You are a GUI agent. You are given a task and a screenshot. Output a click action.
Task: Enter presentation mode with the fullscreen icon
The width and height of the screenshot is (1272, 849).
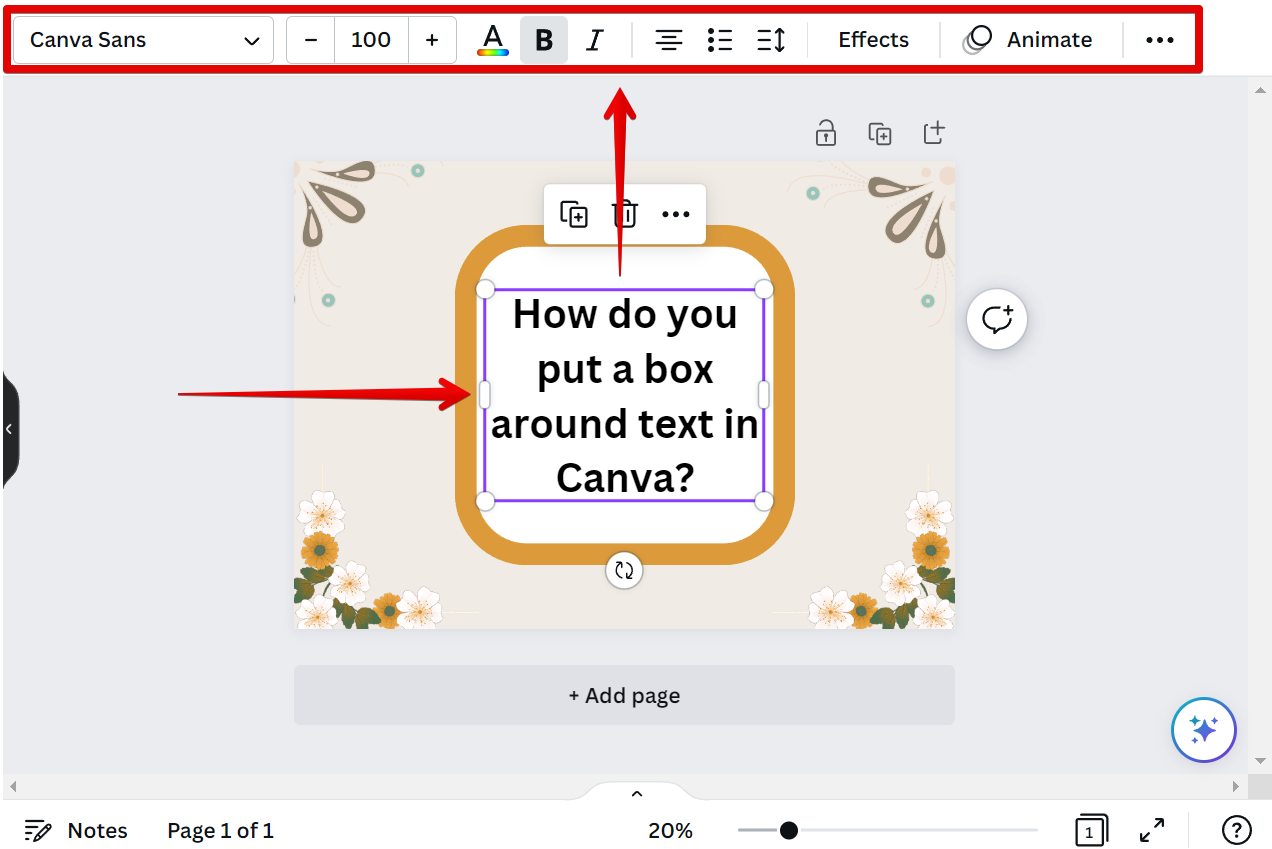click(1152, 830)
